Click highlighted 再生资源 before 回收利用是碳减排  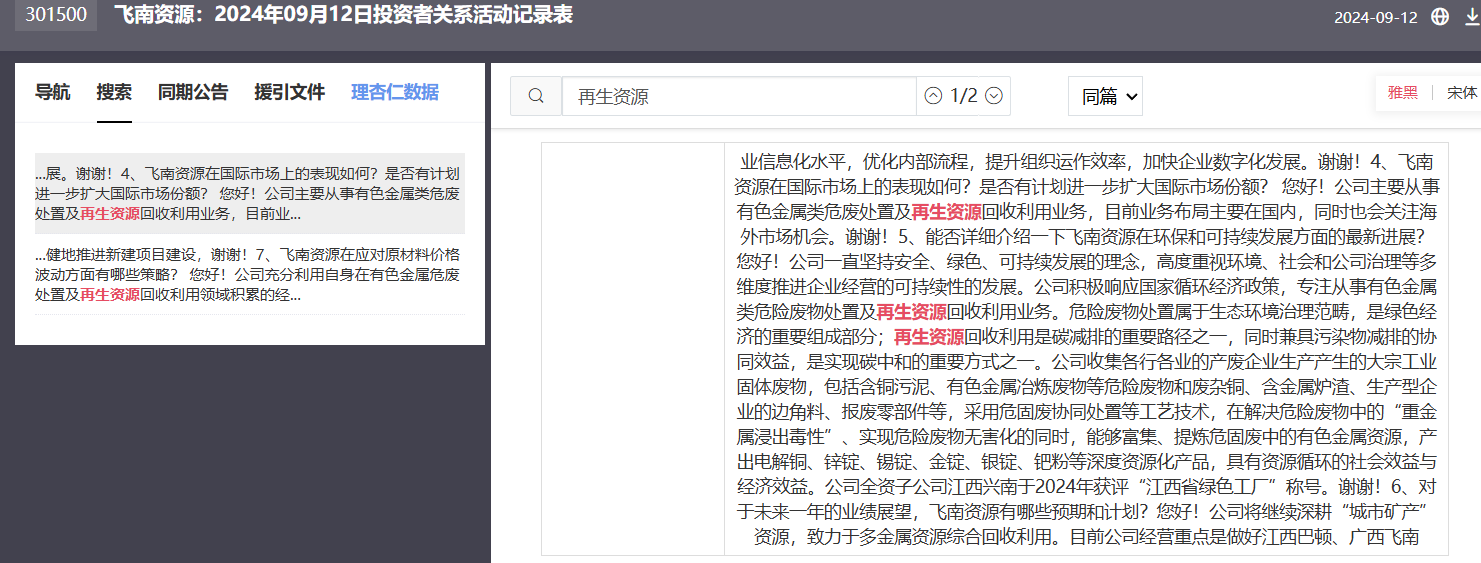pos(929,336)
